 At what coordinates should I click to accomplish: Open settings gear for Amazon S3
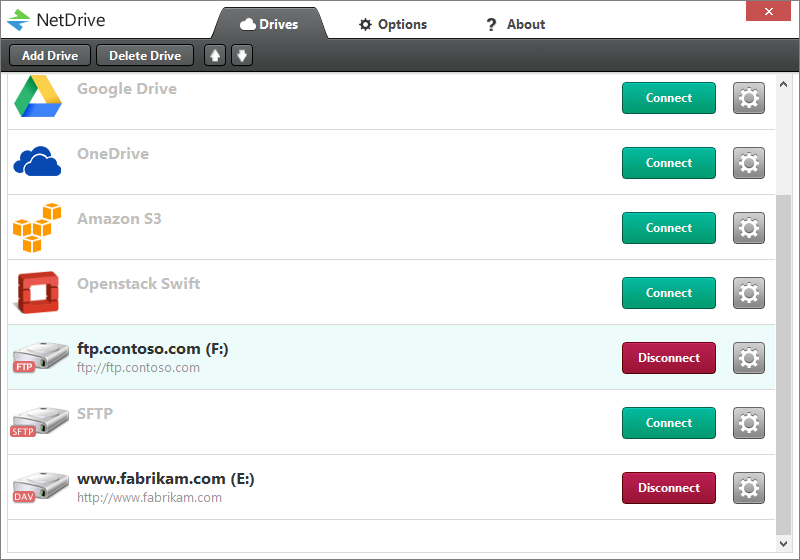coord(748,228)
